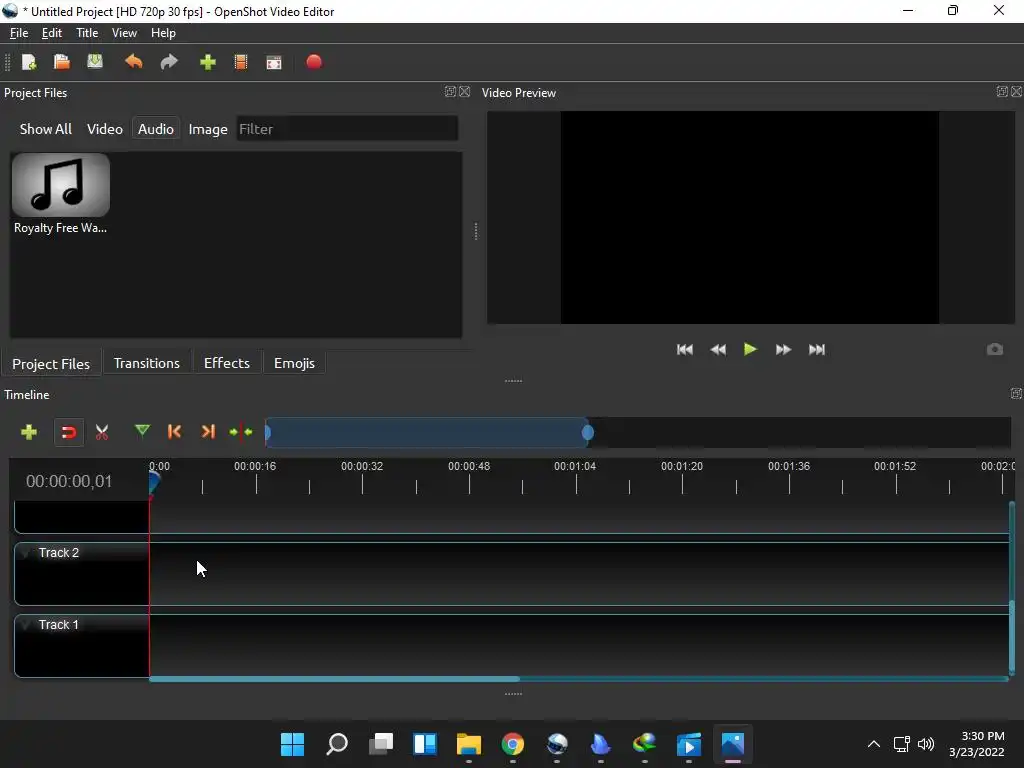
Task: Switch to the Effects tab
Action: pos(227,363)
